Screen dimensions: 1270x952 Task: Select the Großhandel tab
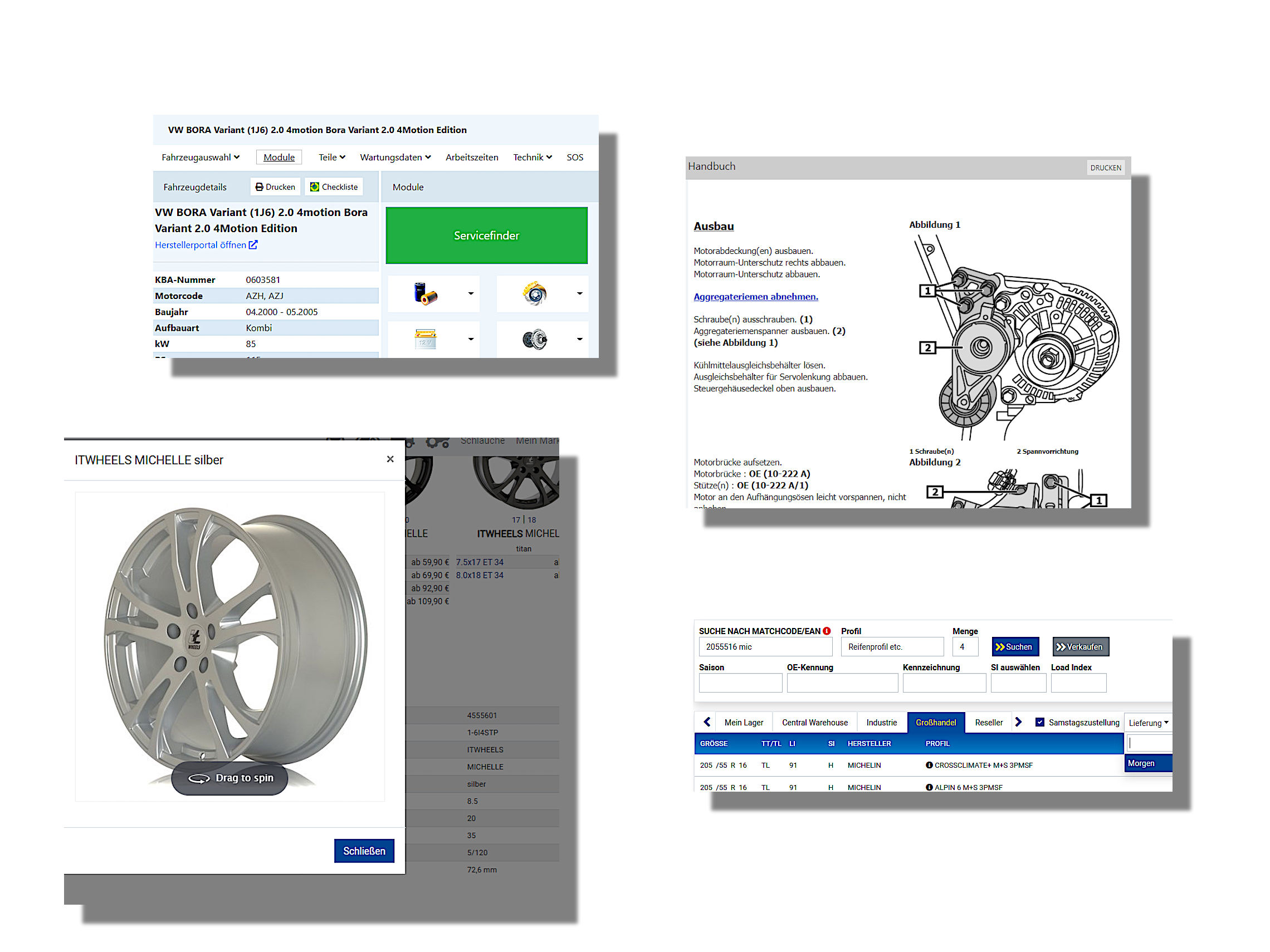tap(936, 723)
